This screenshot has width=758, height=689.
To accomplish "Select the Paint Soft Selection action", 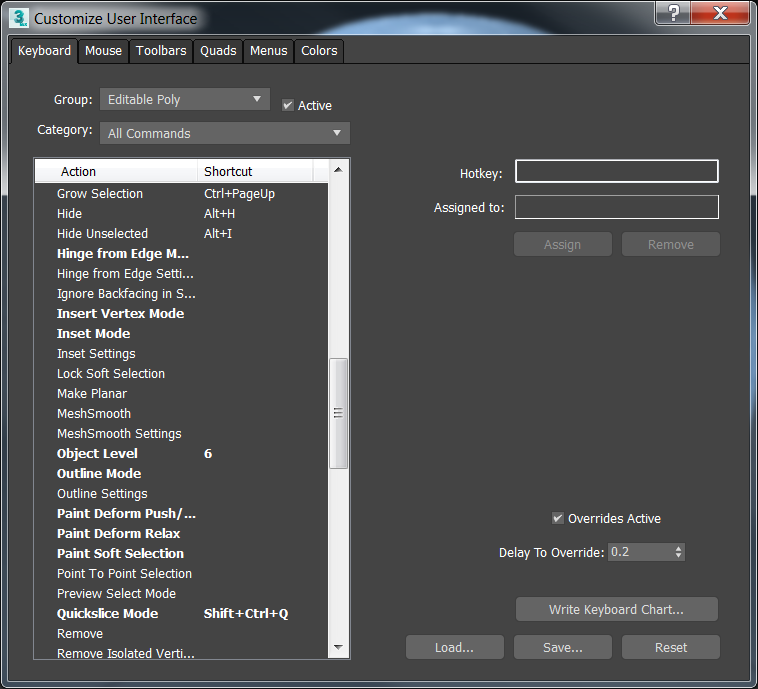I will point(120,554).
